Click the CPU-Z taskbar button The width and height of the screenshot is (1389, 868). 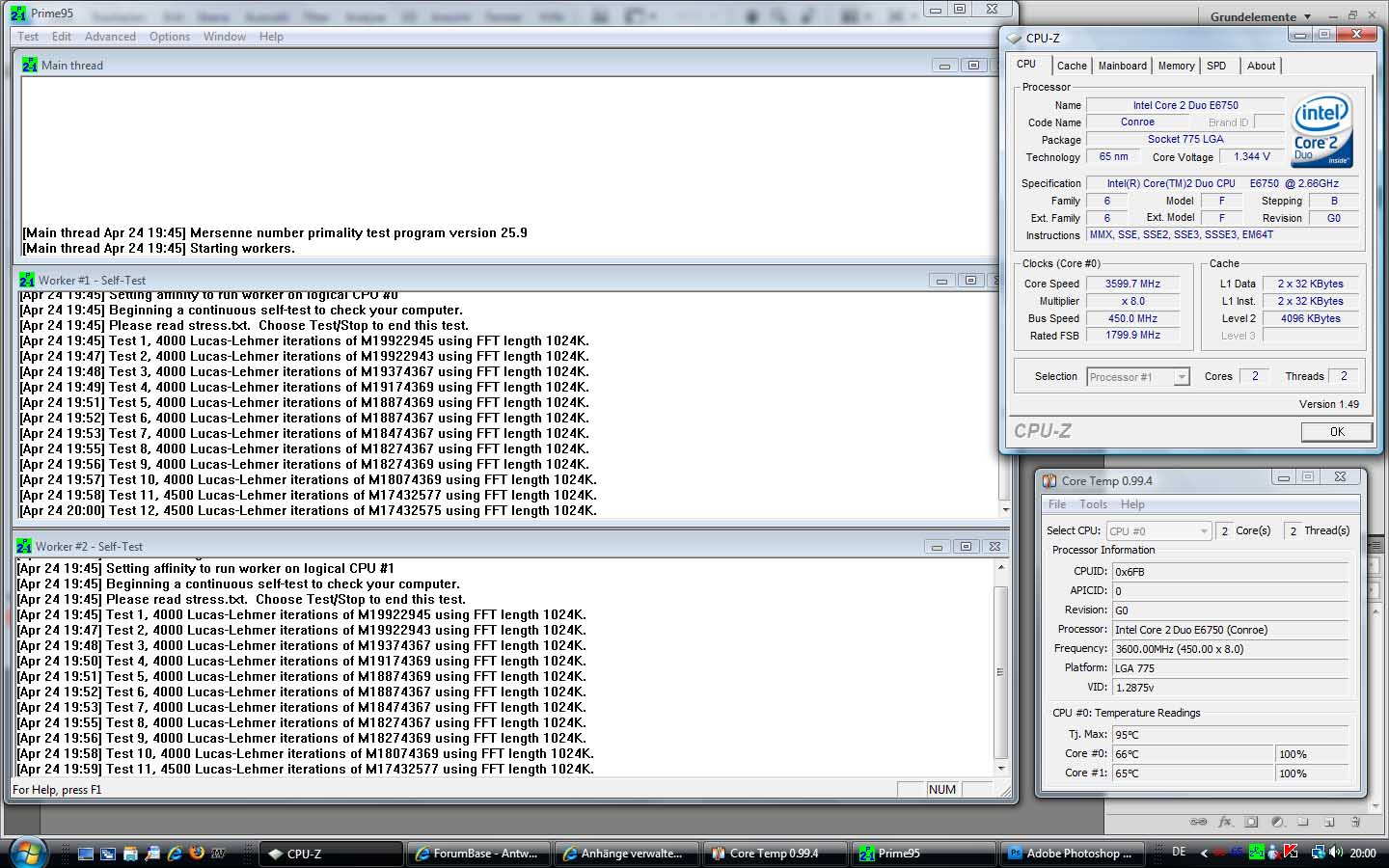pos(331,854)
